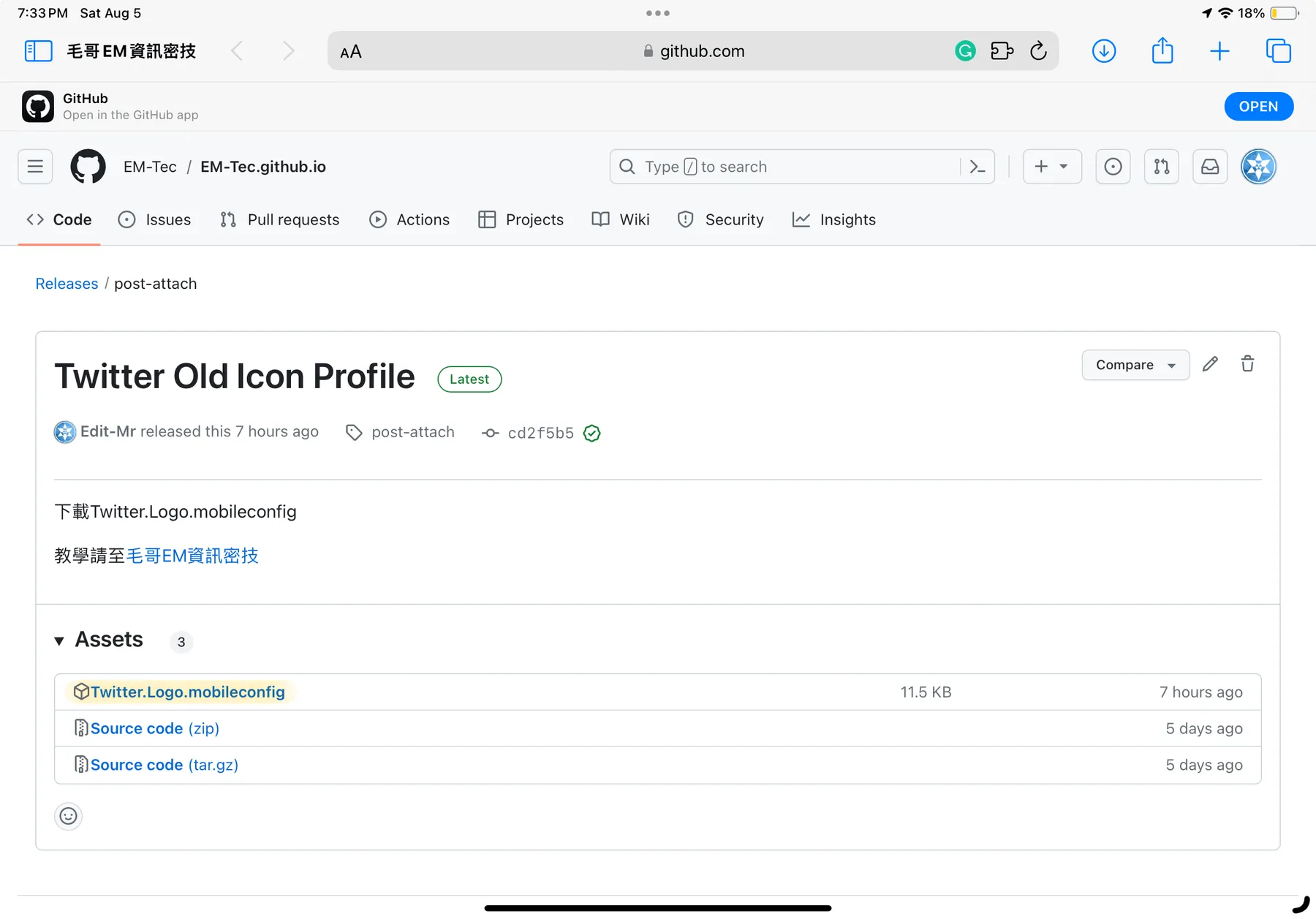Open the GitHub pull requests shortcut icon

tap(1162, 167)
